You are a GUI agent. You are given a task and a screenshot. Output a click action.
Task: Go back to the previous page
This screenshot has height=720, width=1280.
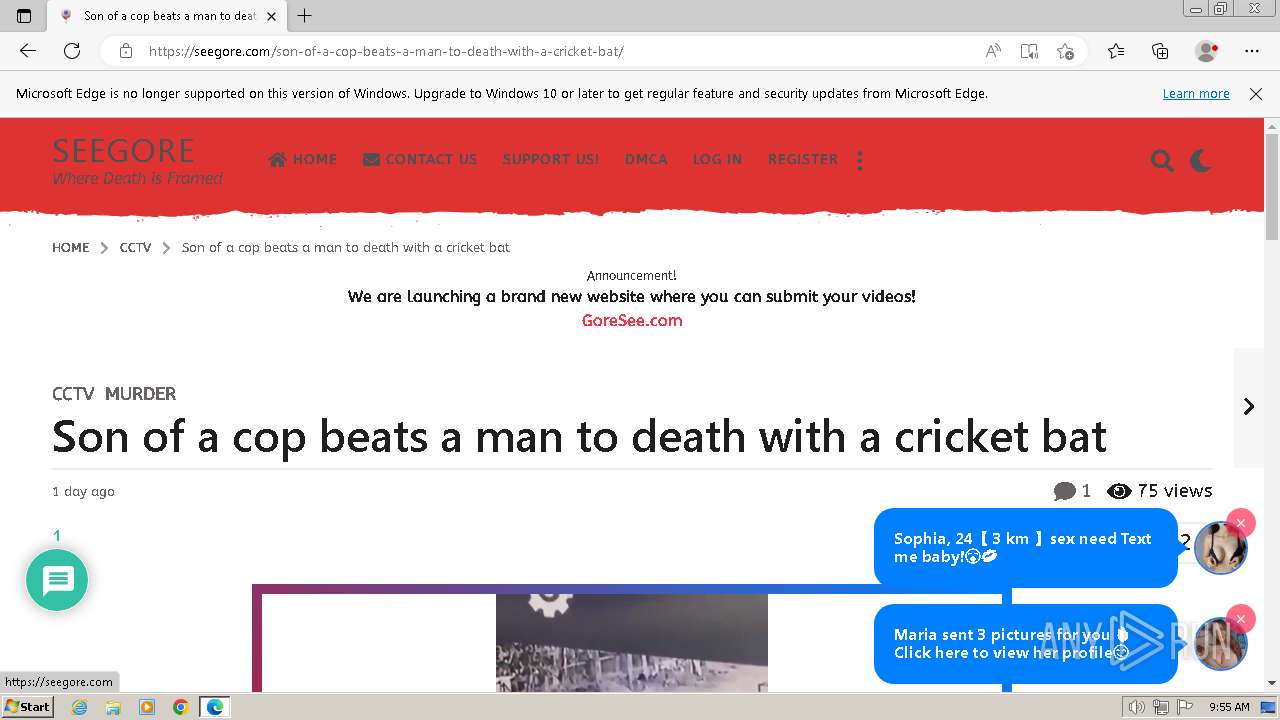pos(28,51)
